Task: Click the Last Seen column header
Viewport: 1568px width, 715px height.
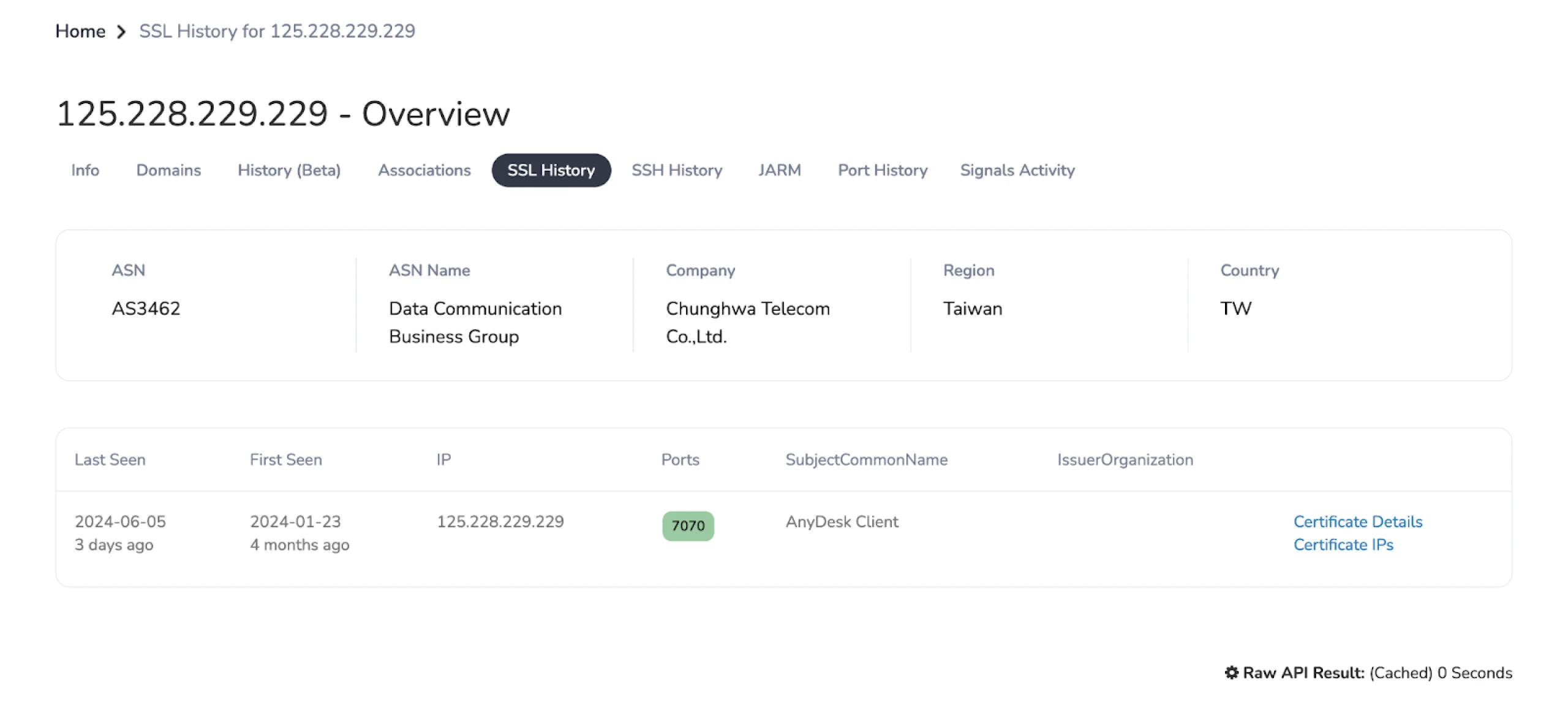Action: (110, 460)
